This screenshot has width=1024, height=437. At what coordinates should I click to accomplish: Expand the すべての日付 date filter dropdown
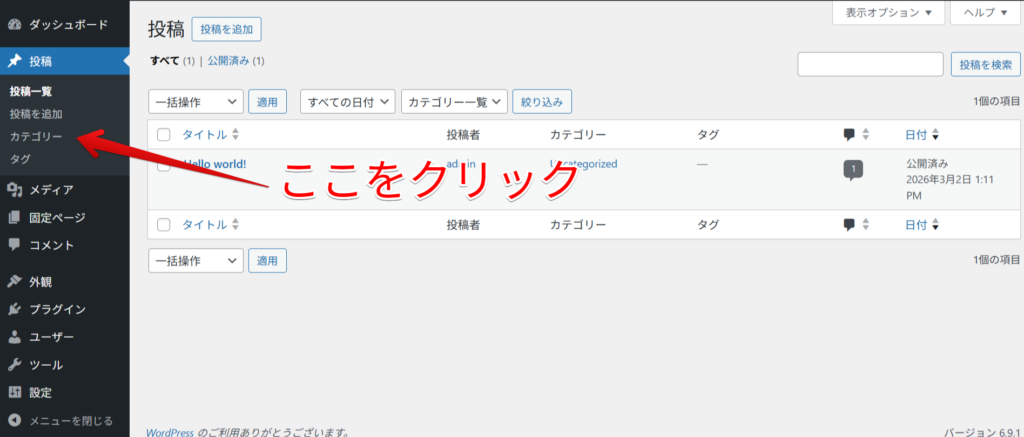[346, 101]
